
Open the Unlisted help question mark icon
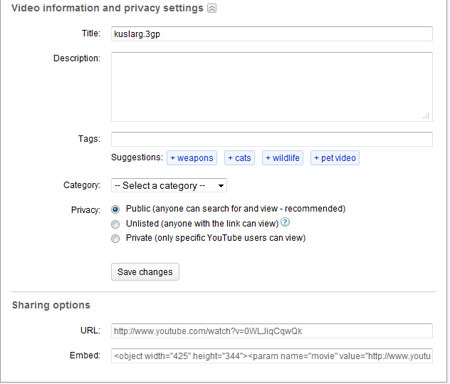[x=285, y=222]
